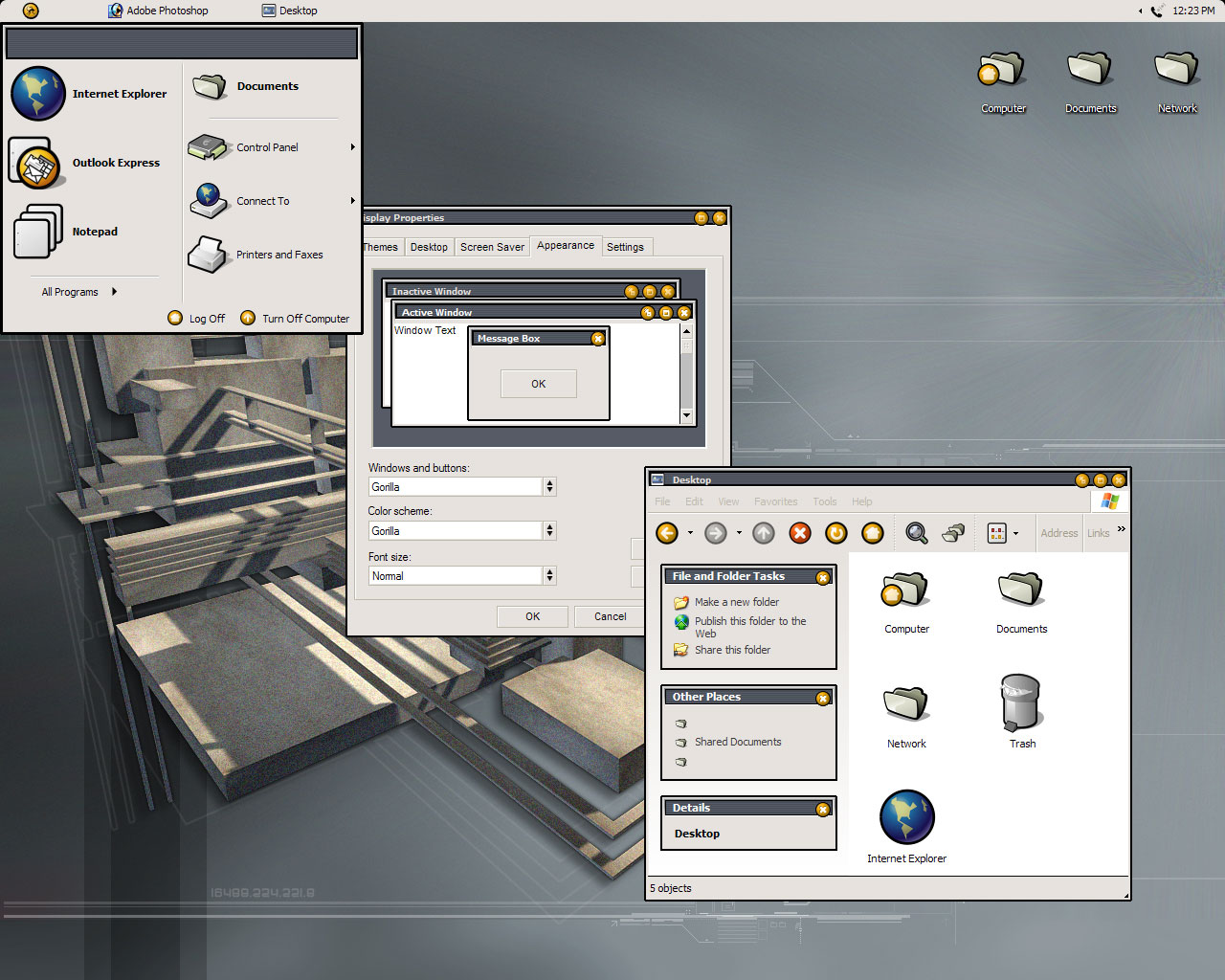Viewport: 1225px width, 980px height.
Task: Switch to the Screen Saver tab
Action: (492, 247)
